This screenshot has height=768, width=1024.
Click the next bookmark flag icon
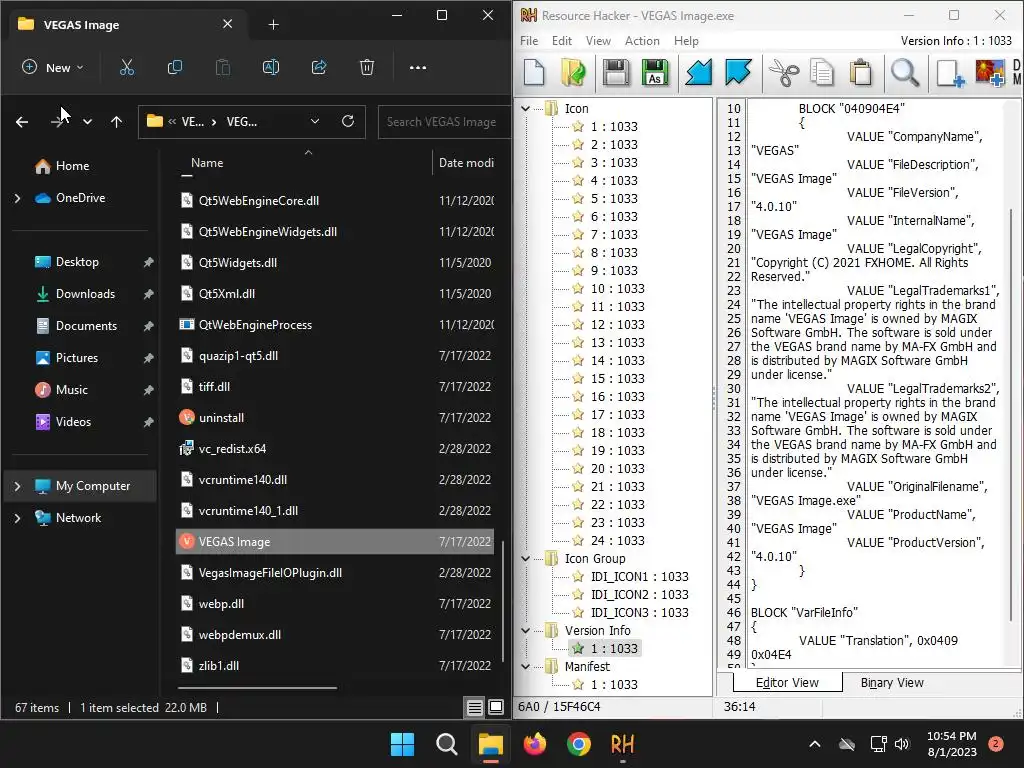coord(738,72)
